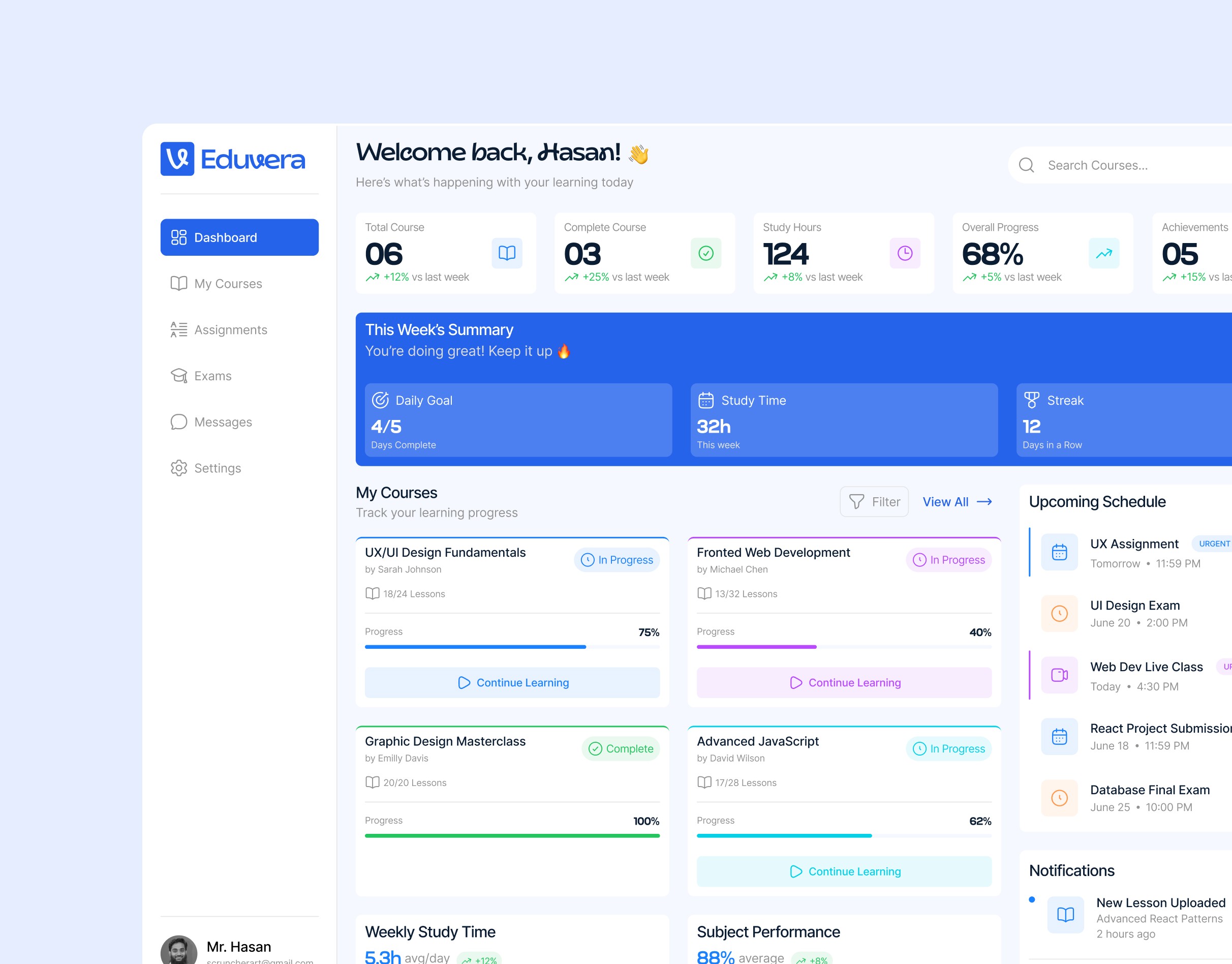Click the Study Hours clock icon
Image resolution: width=1232 pixels, height=964 pixels.
[905, 253]
